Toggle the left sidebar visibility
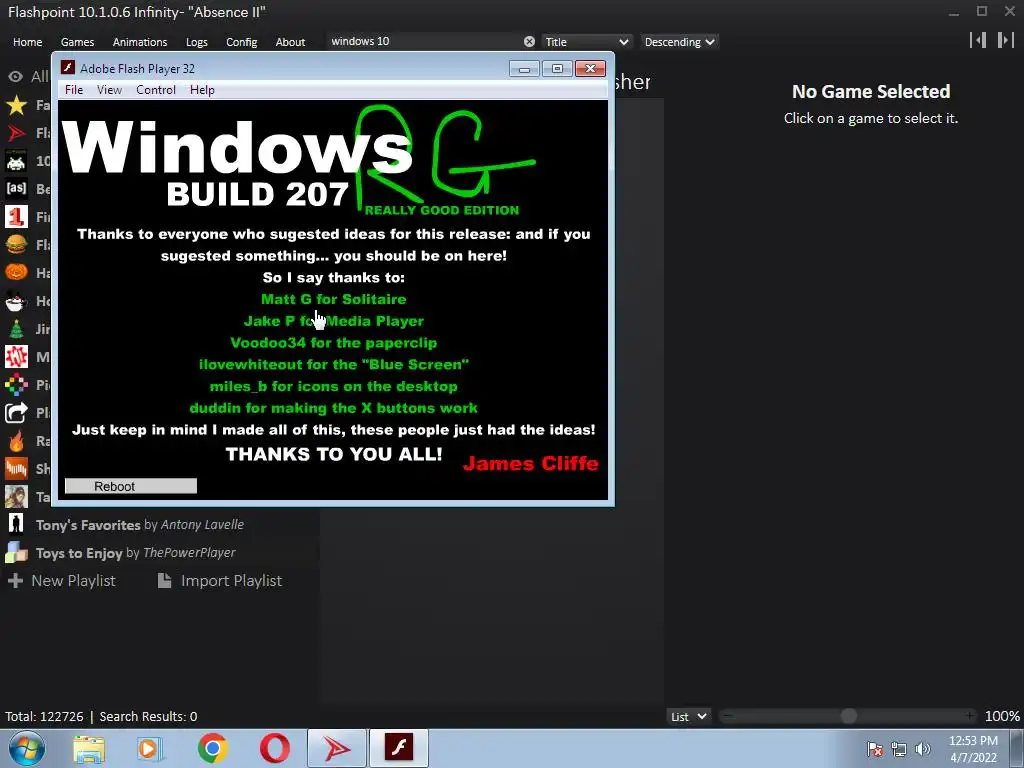This screenshot has height=768, width=1024. 978,40
